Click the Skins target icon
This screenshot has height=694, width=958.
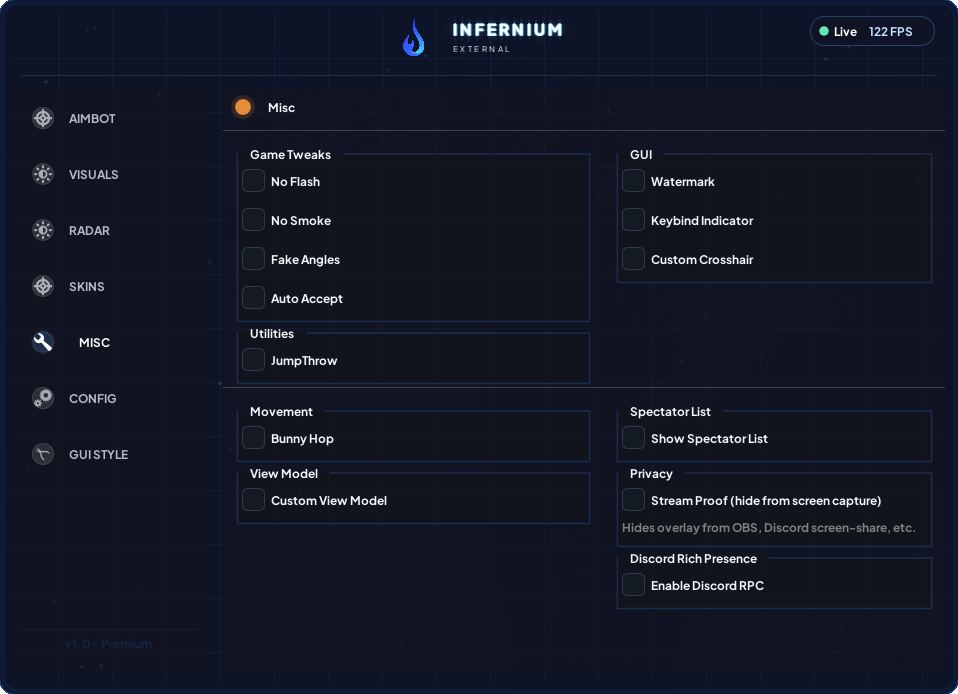point(43,286)
